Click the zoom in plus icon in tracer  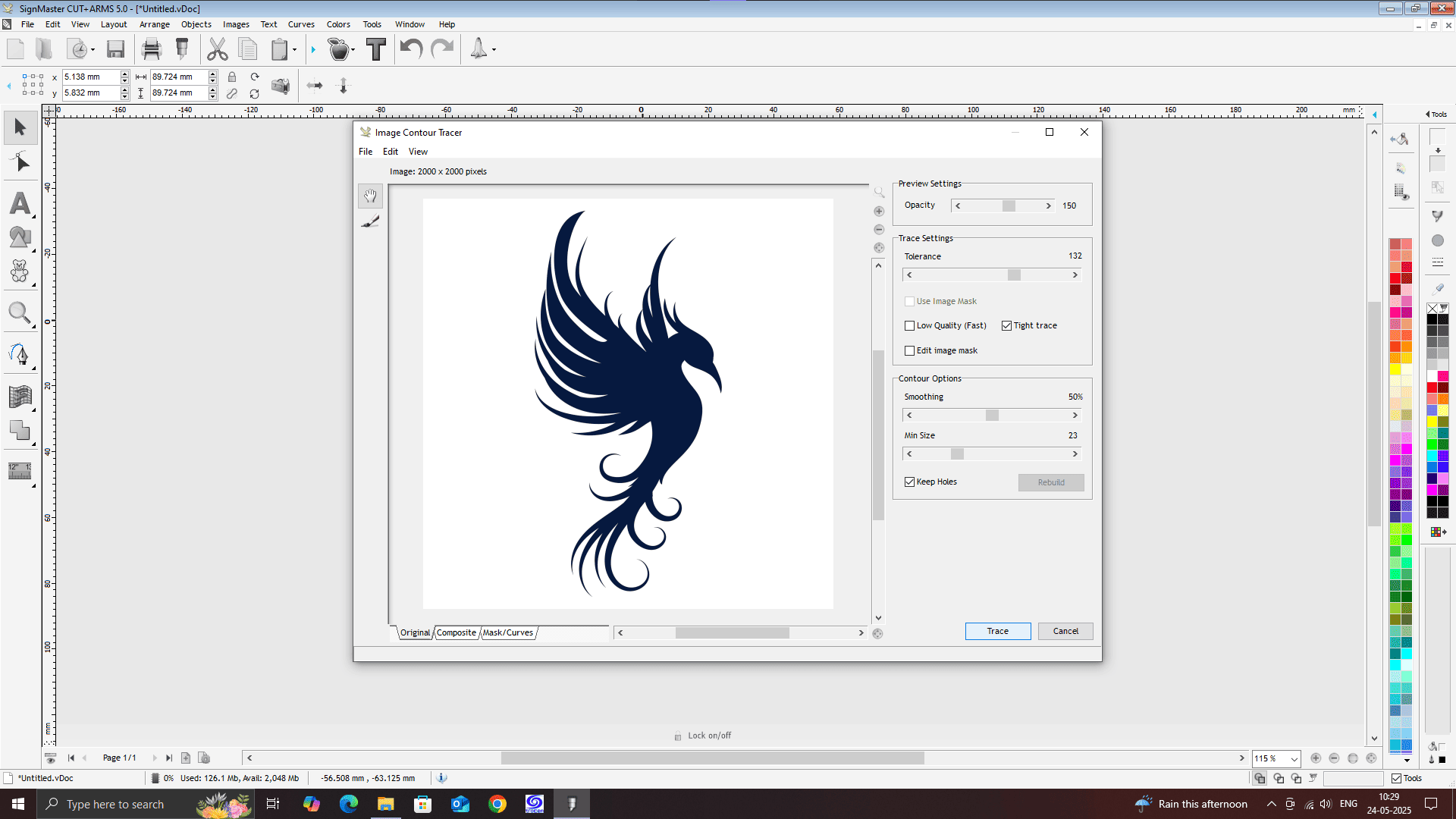click(879, 212)
